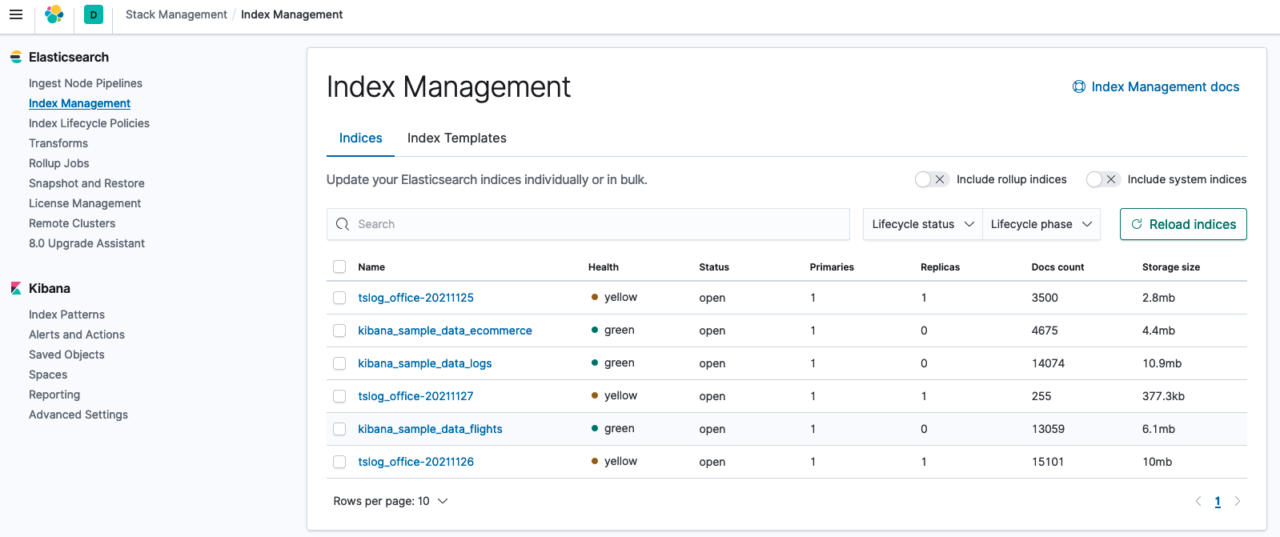Click the magnifier icon in the search box
This screenshot has width=1280, height=537.
(343, 224)
